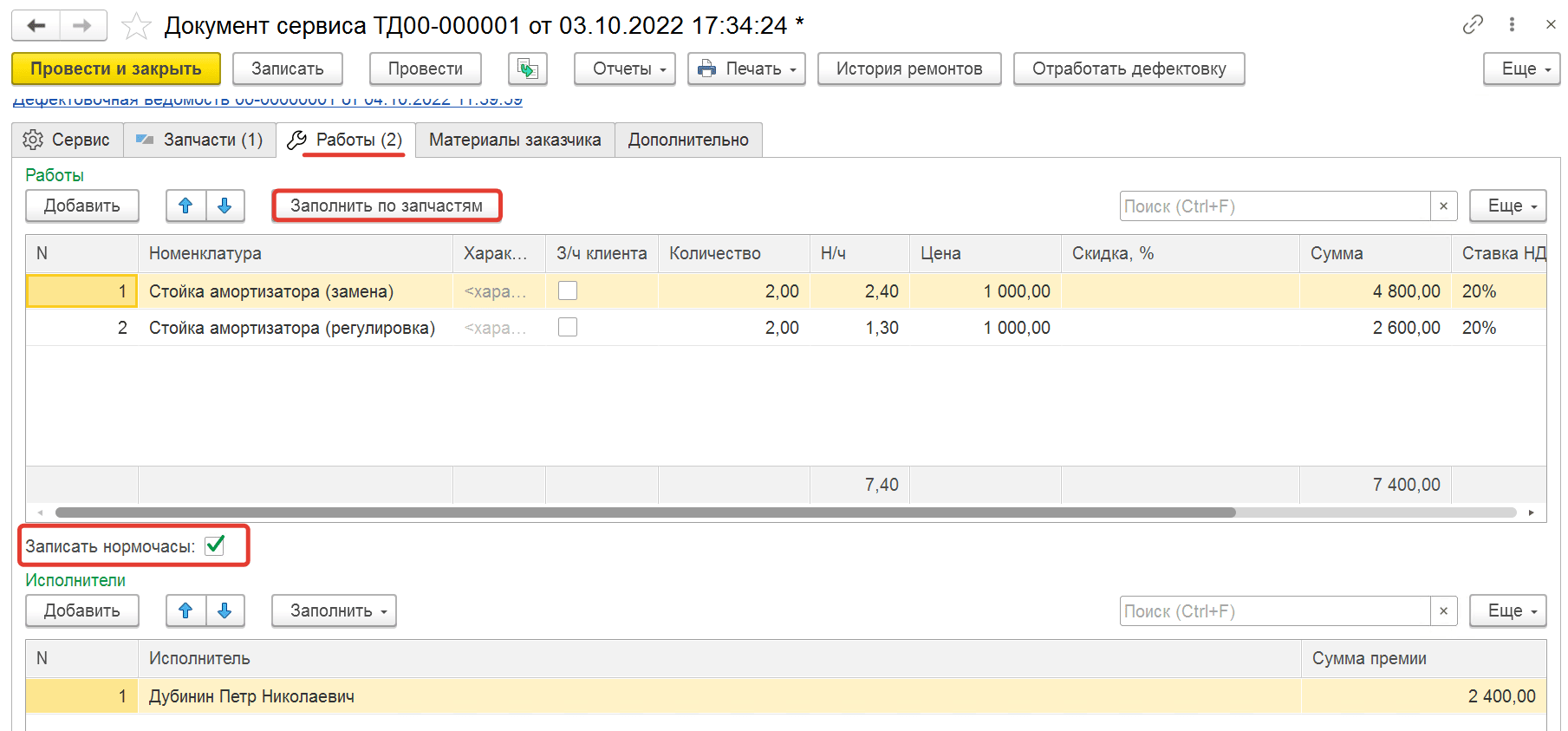Expand the top-right Еще menu

[x=1521, y=69]
